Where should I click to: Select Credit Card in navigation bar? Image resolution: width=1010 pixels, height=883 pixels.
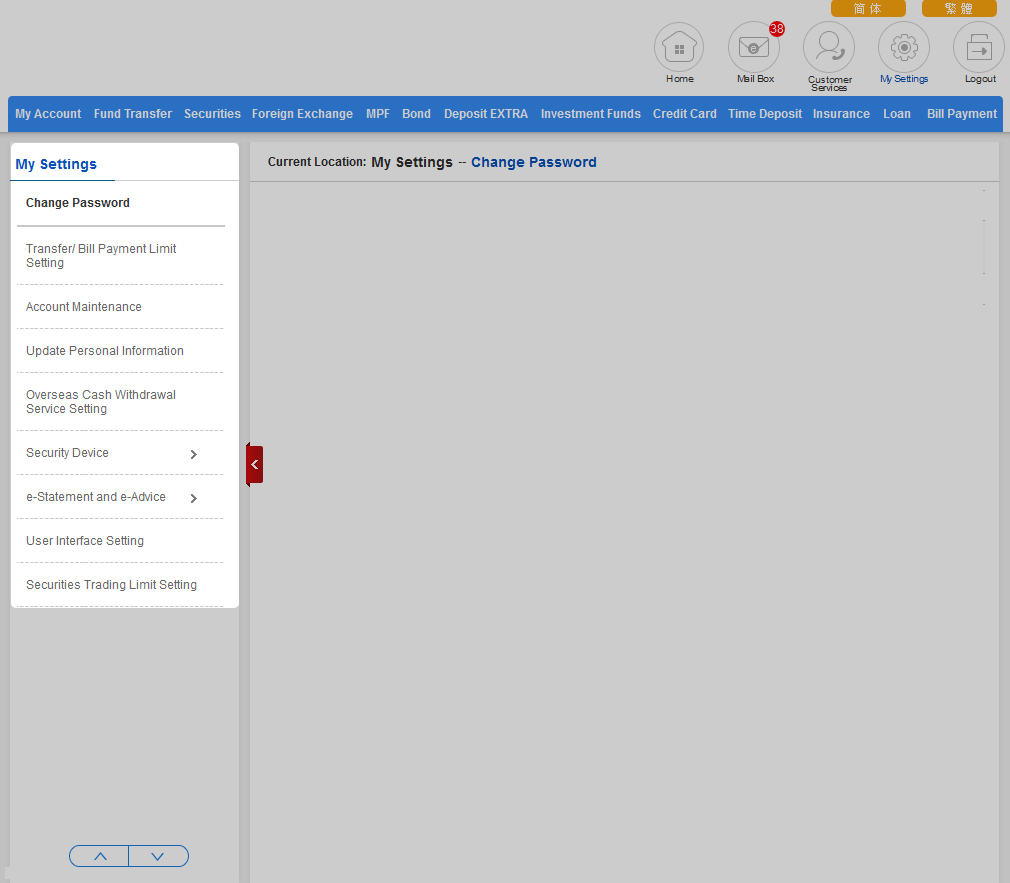coord(684,114)
